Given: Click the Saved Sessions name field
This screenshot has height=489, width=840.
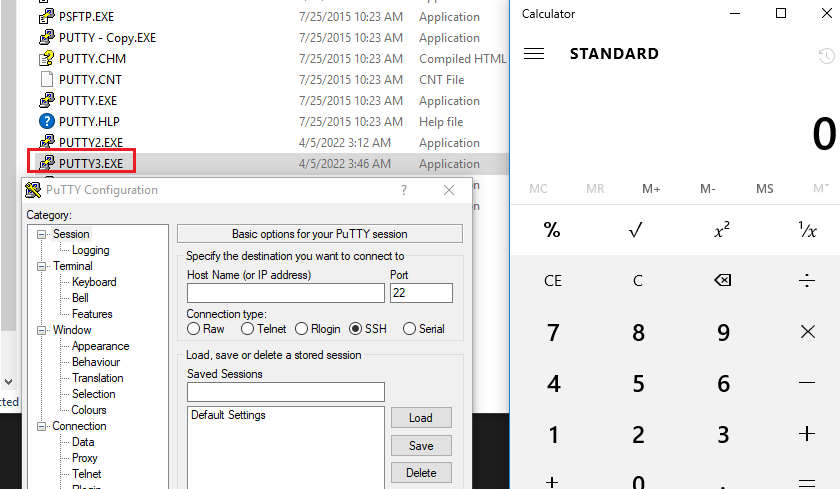Looking at the screenshot, I should 286,392.
